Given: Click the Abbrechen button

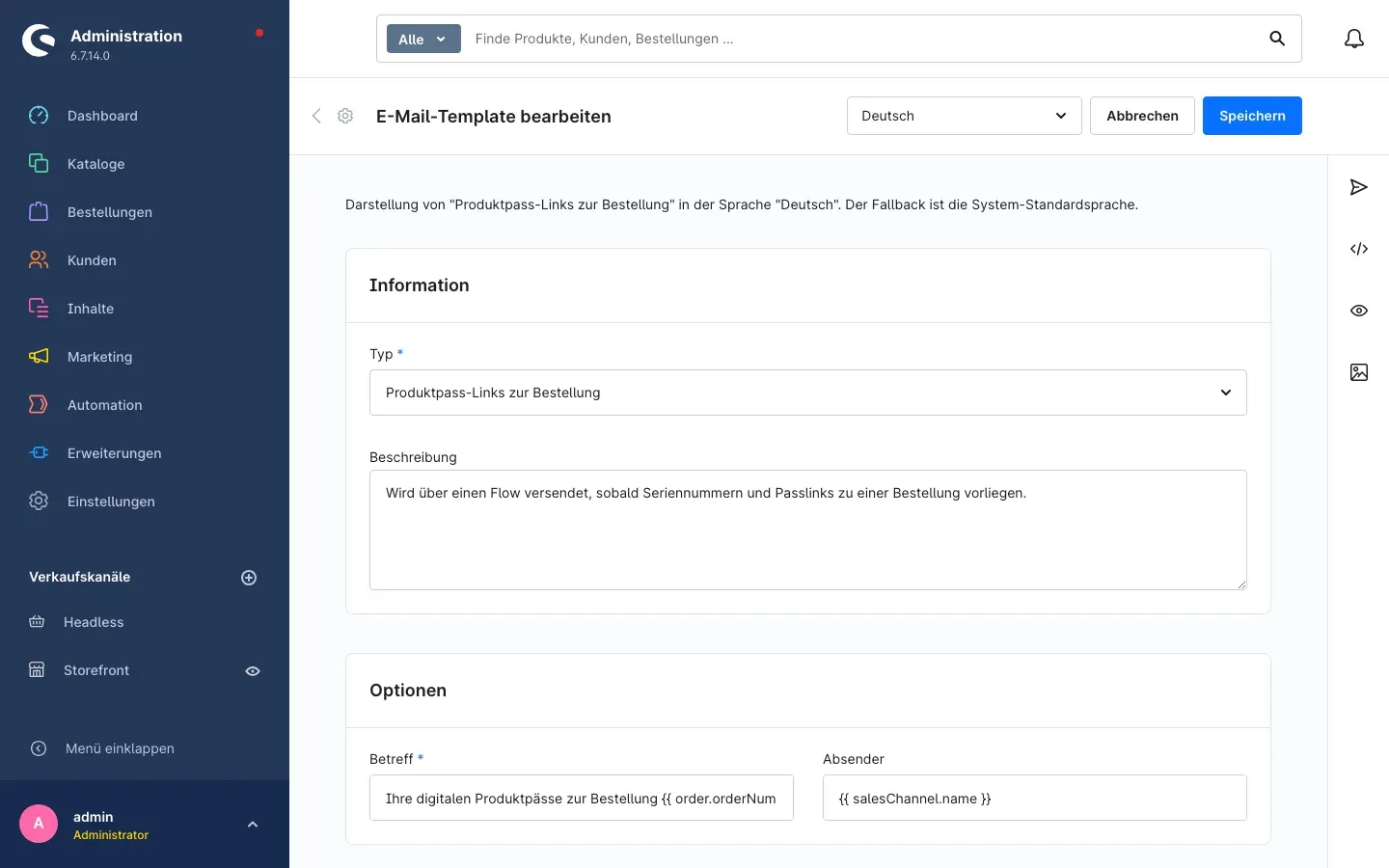Looking at the screenshot, I should 1142,116.
